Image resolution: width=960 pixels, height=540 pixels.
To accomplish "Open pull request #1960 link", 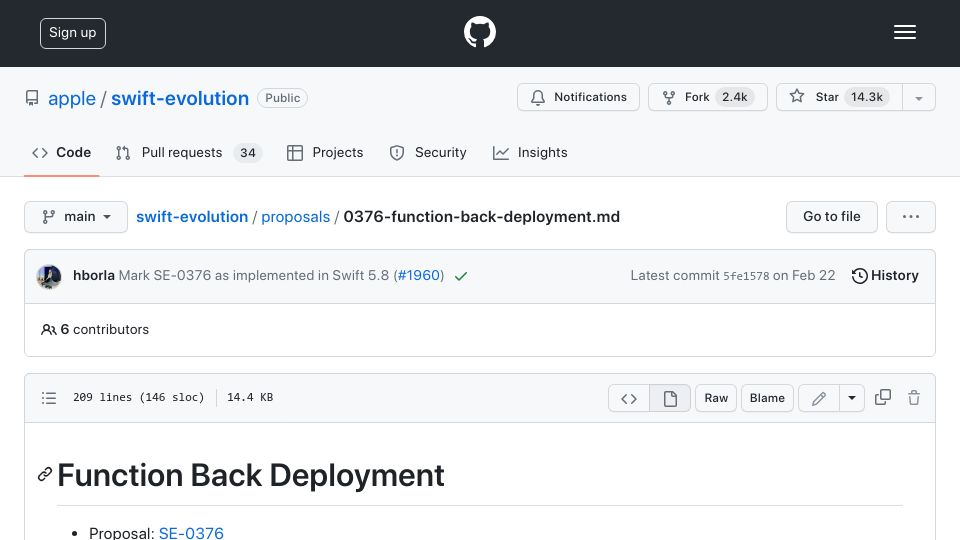I will click(419, 276).
